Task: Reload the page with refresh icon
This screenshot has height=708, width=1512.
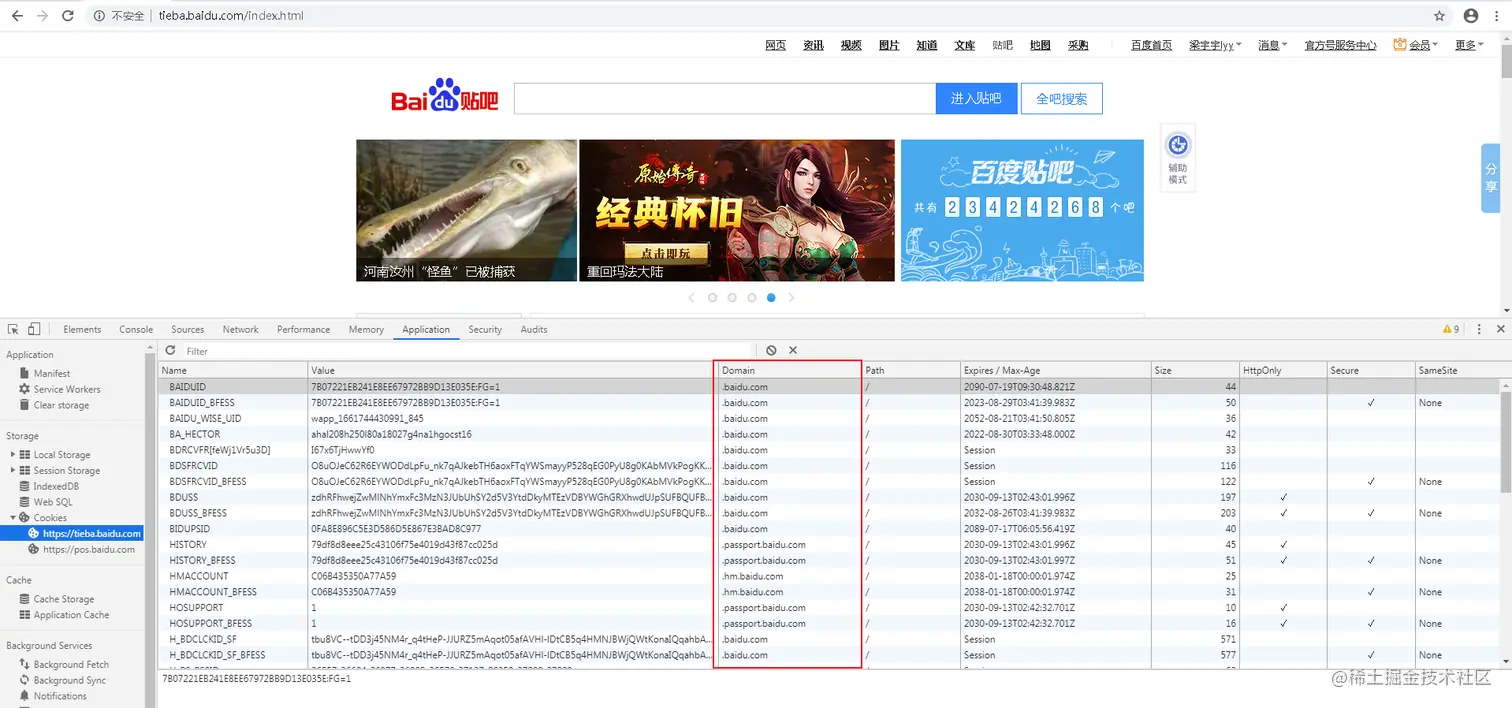Action: tap(68, 16)
